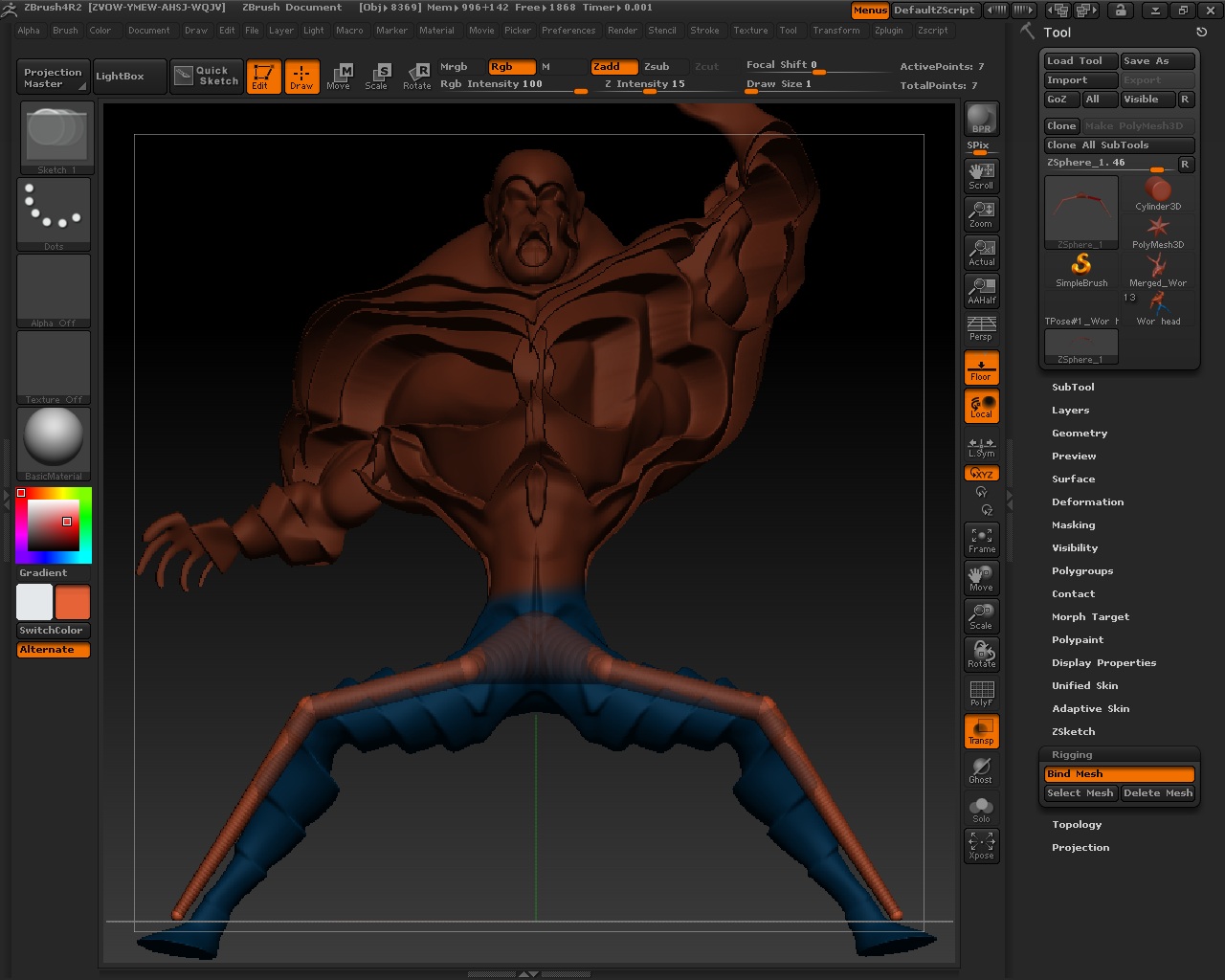
Task: Toggle Zadd sculpting mode
Action: pyautogui.click(x=612, y=67)
